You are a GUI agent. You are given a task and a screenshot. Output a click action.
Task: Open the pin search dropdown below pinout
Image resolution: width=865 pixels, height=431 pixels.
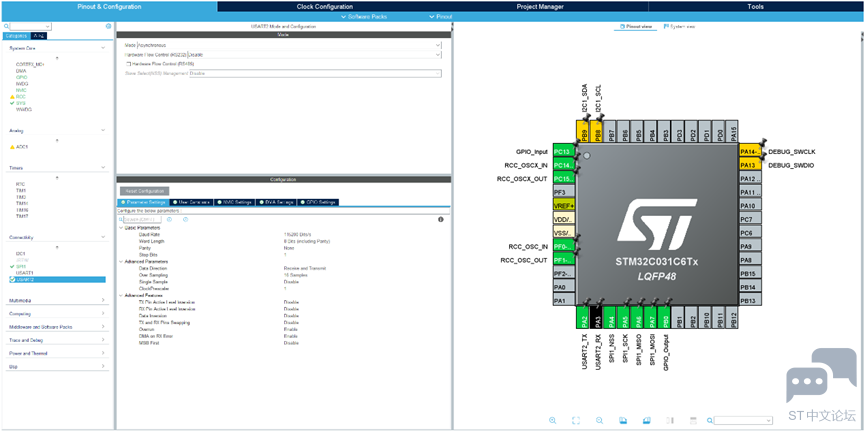743,421
